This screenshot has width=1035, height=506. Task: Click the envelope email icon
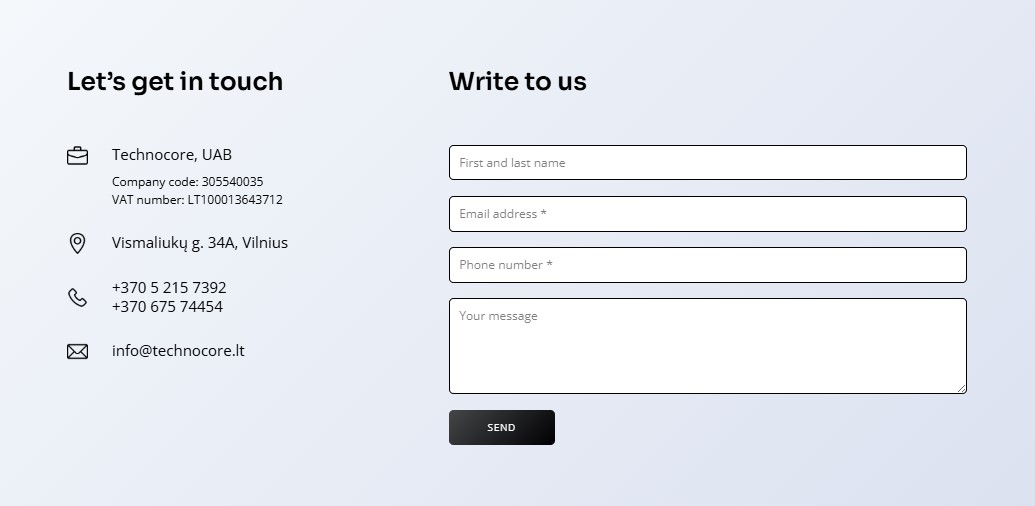pyautogui.click(x=77, y=352)
